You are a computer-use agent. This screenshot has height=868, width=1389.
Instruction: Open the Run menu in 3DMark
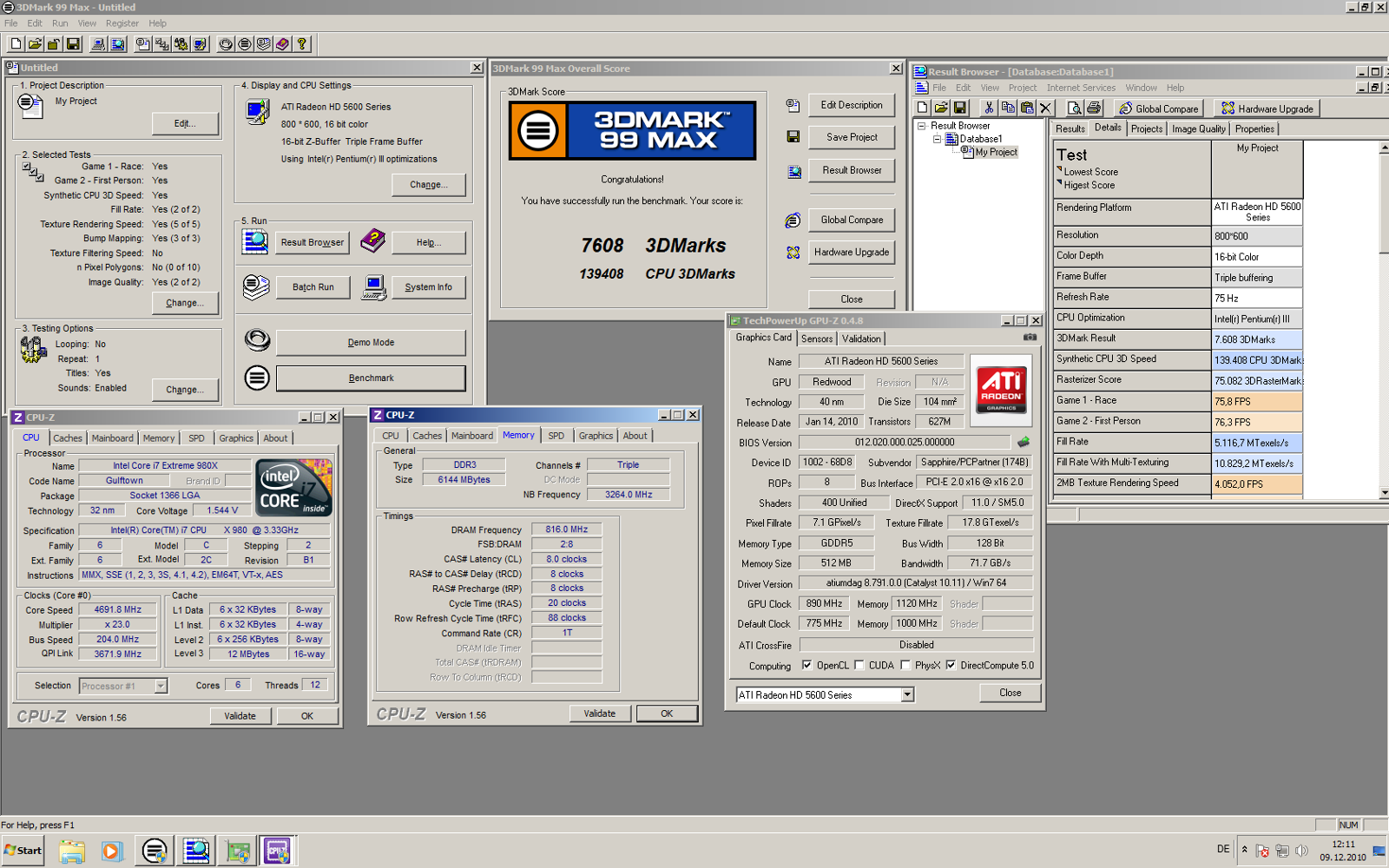pos(60,23)
